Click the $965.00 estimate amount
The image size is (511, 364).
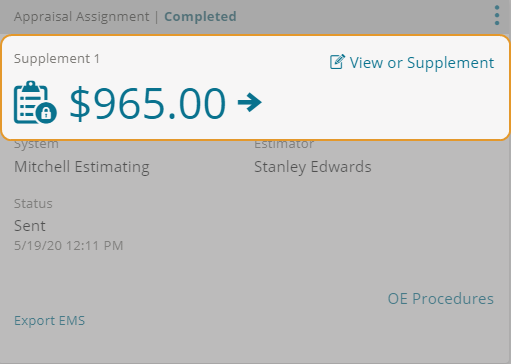[148, 103]
